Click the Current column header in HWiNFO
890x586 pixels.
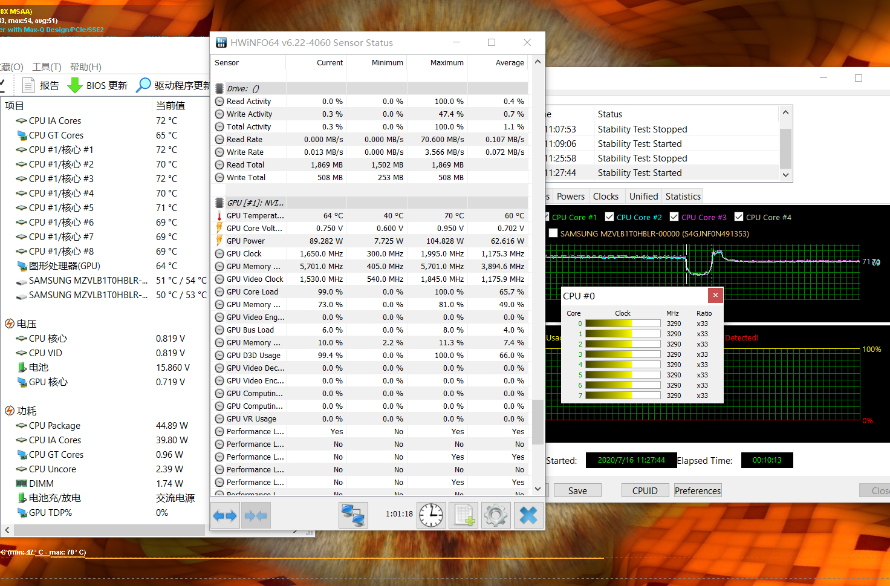coord(316,62)
